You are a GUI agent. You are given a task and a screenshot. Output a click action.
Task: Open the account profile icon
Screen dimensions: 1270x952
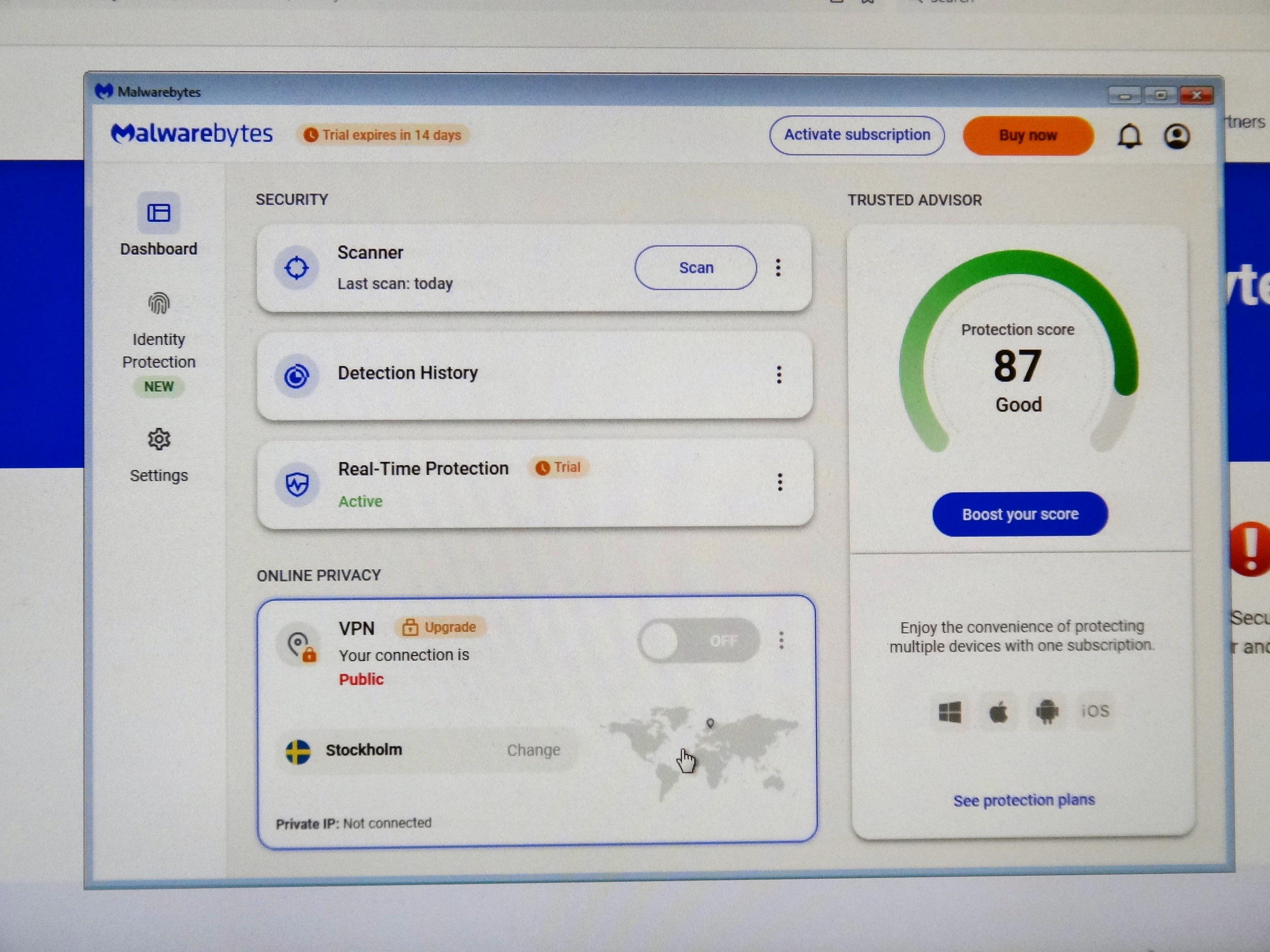[x=1176, y=136]
